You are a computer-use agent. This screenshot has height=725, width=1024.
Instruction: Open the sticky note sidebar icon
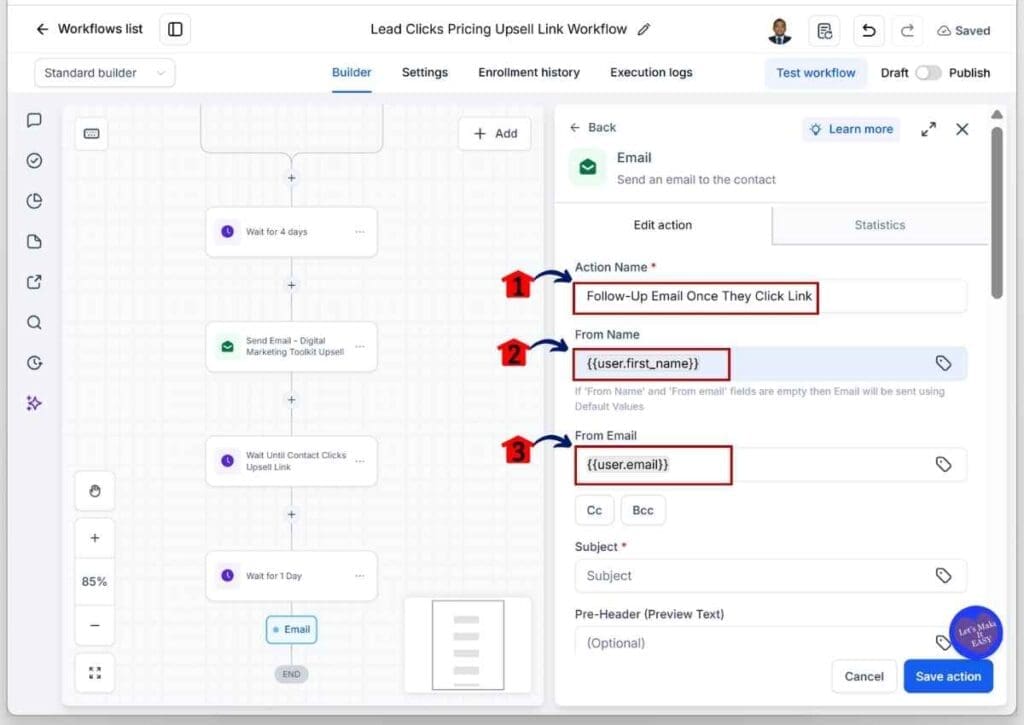(x=35, y=242)
